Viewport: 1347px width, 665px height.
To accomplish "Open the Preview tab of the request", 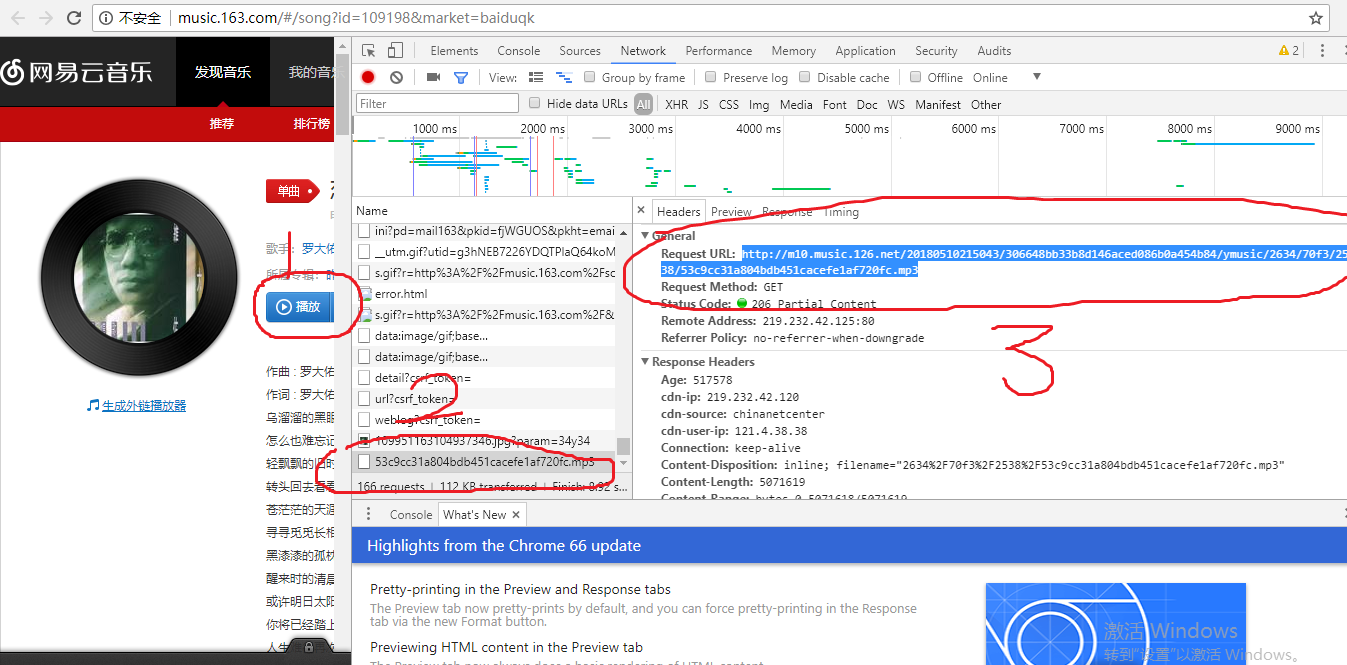I will coord(731,211).
